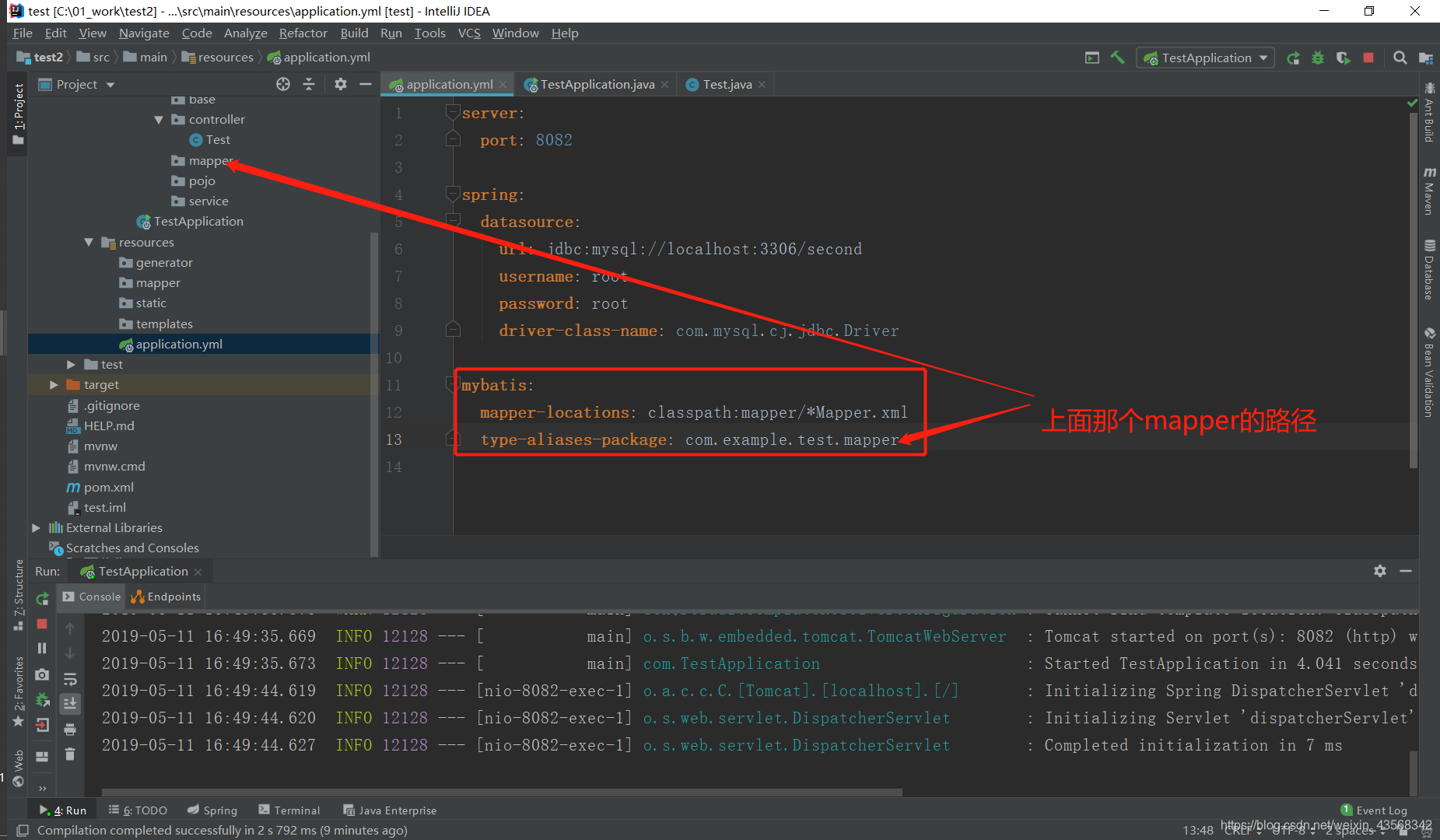
Task: Open the File menu
Action: (x=23, y=33)
